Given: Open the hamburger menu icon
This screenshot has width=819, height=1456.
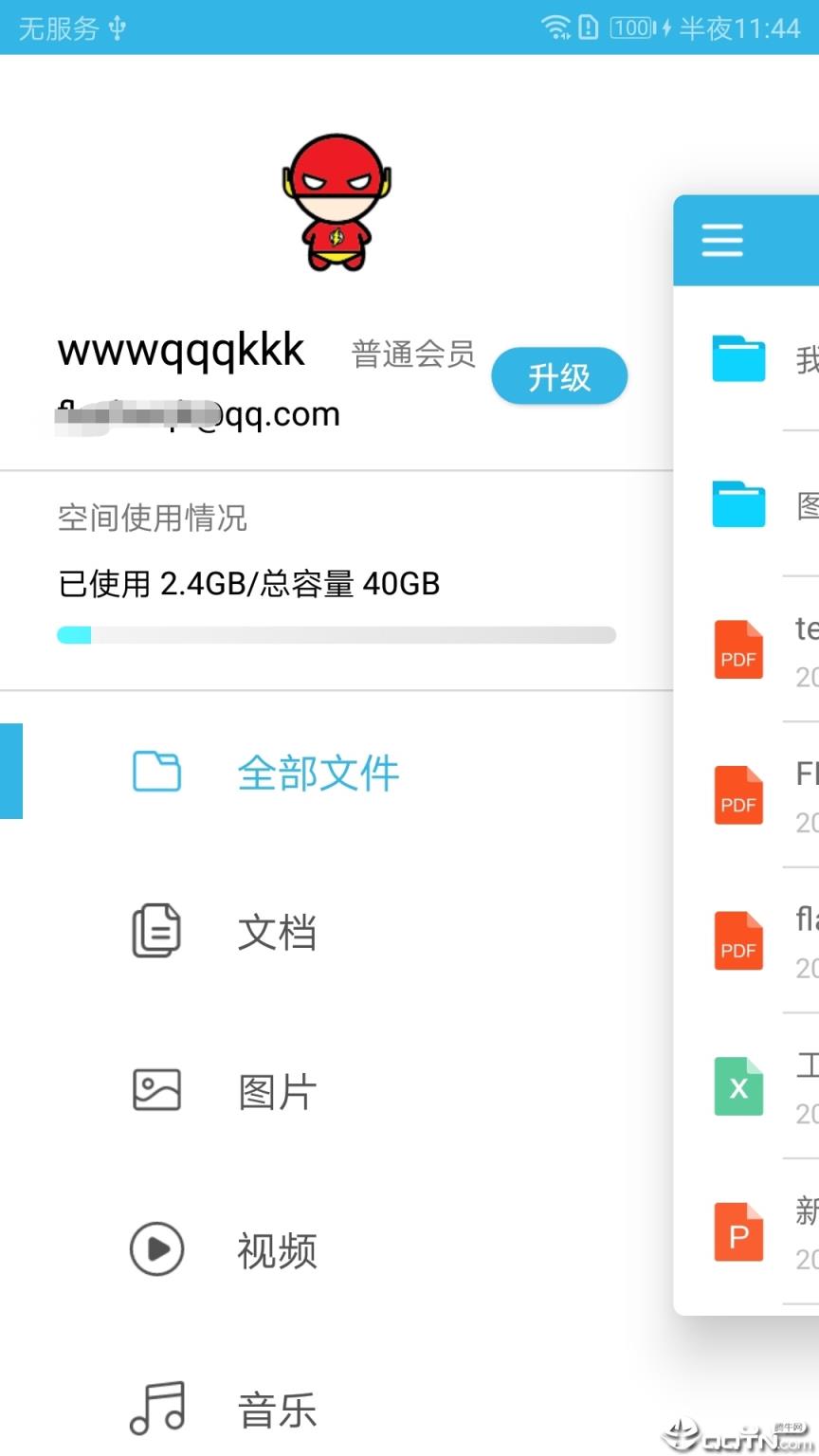Looking at the screenshot, I should [722, 240].
